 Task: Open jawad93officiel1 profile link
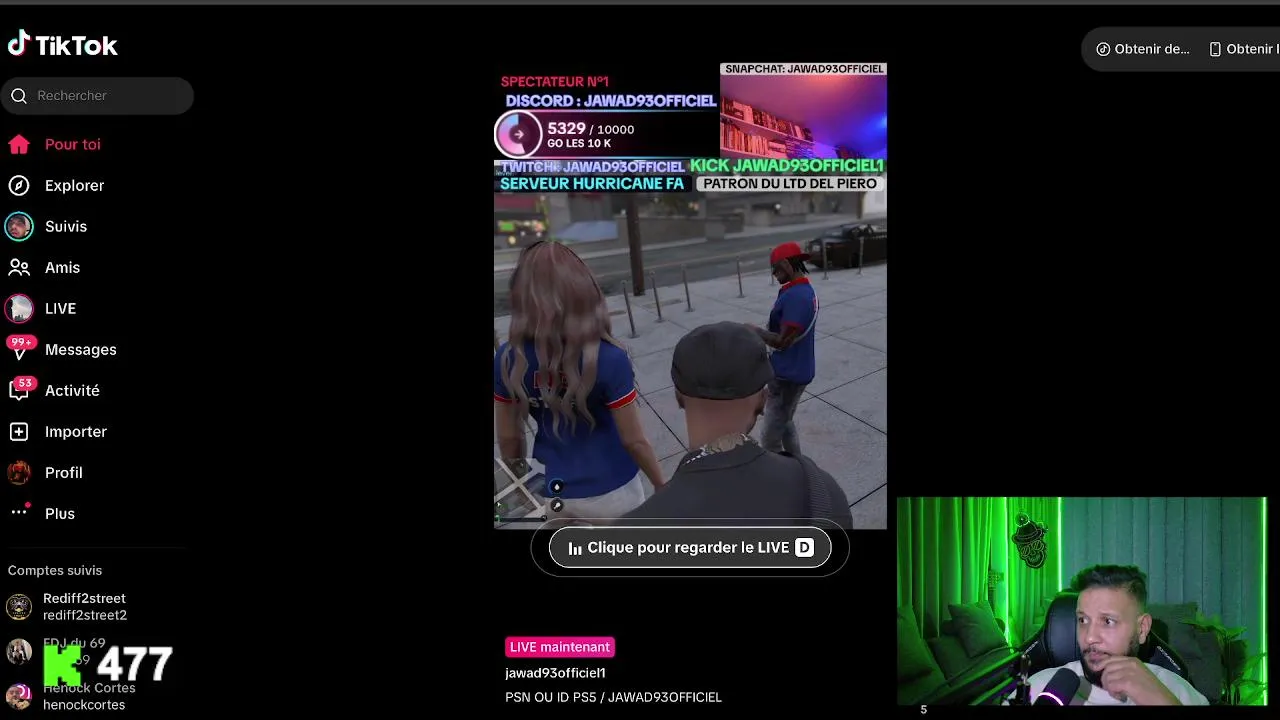click(x=555, y=673)
